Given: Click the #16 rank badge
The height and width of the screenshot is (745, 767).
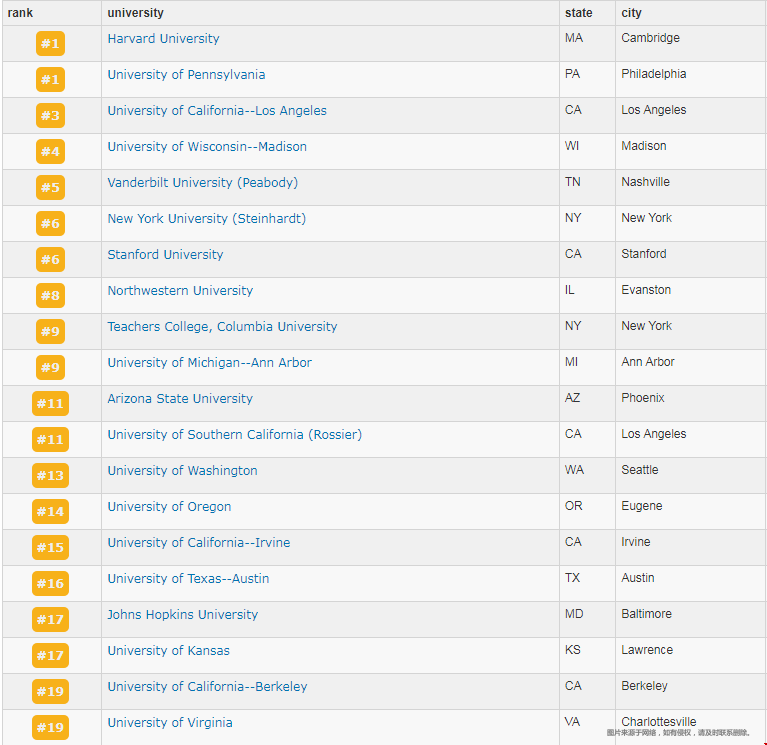Looking at the screenshot, I should coord(50,584).
